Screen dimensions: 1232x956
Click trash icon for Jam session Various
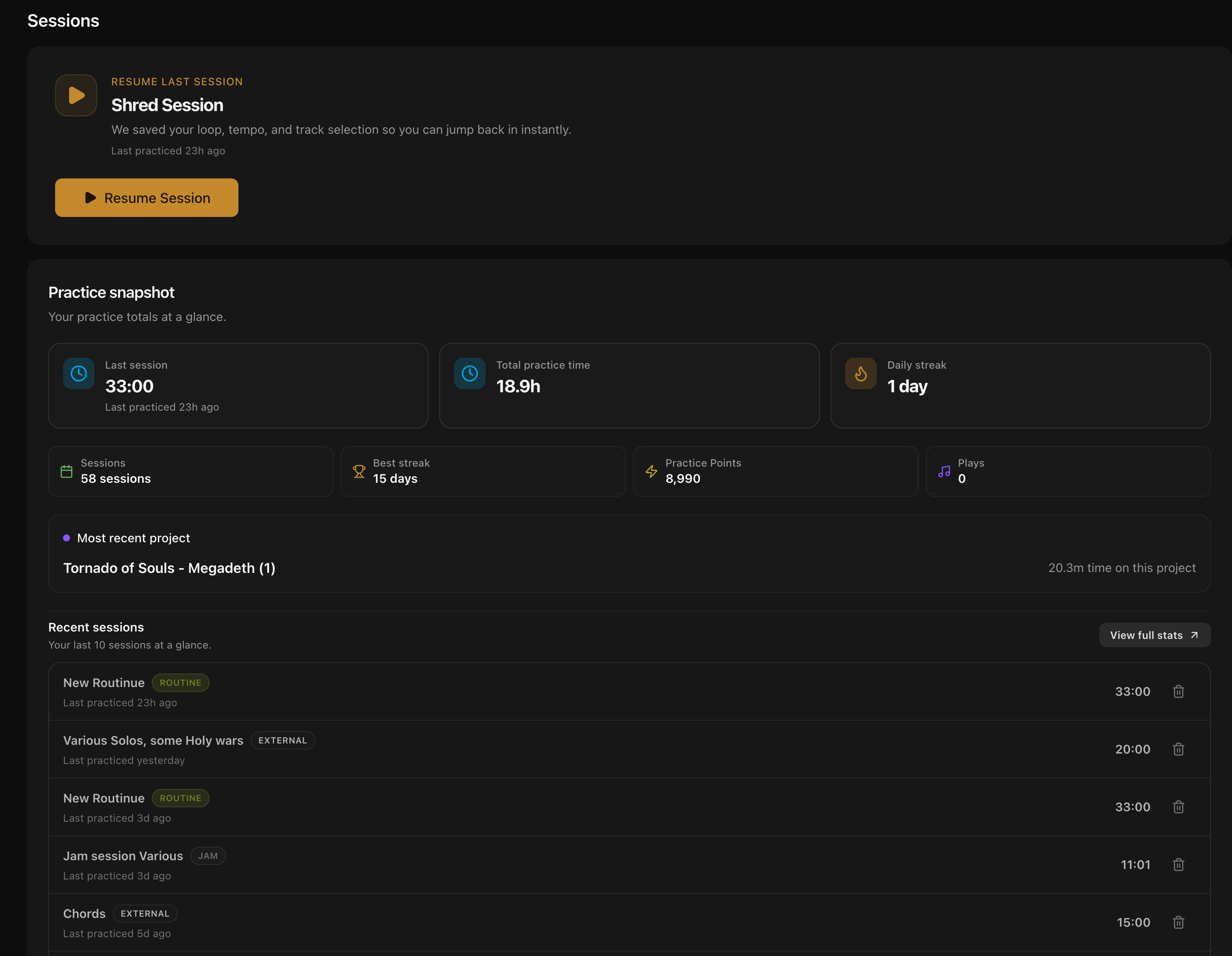click(1179, 865)
